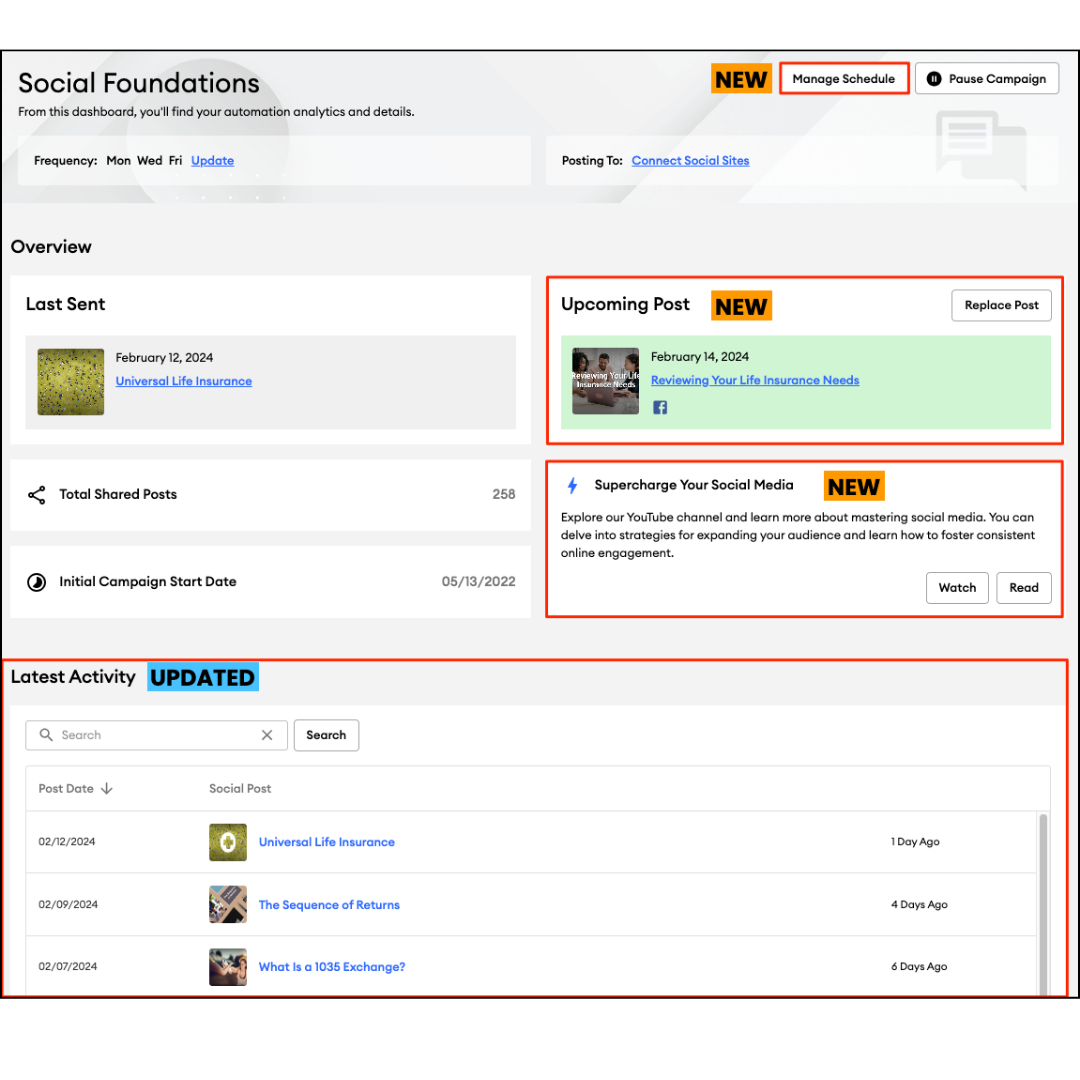Click the lightning bolt Supercharge icon
The image size is (1080, 1080).
pyautogui.click(x=573, y=485)
